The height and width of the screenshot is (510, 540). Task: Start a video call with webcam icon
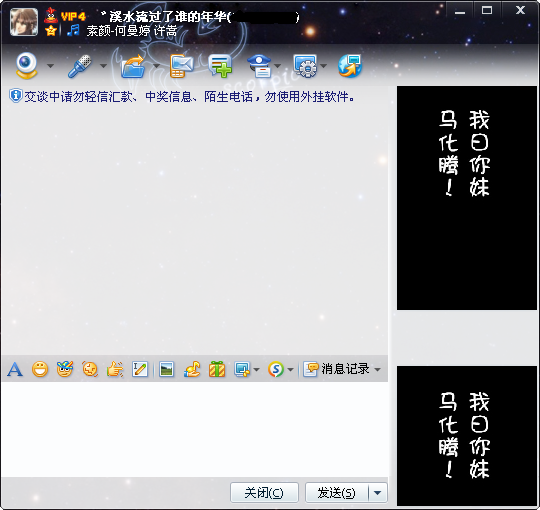[27, 65]
